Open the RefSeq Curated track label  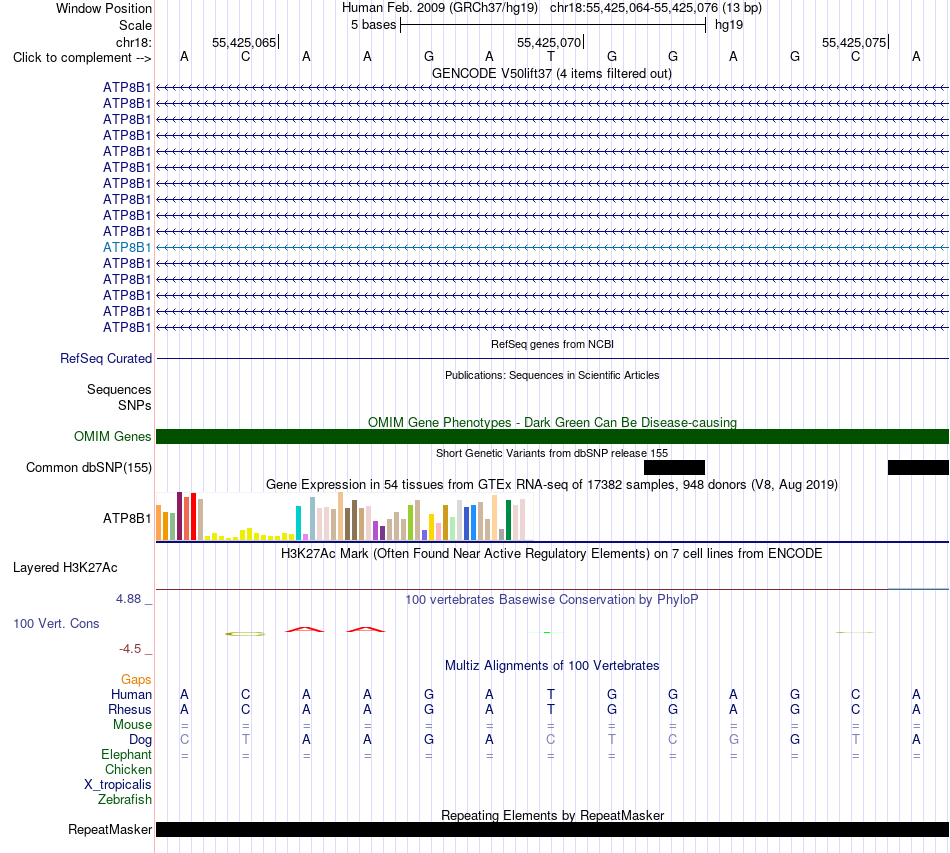point(105,359)
